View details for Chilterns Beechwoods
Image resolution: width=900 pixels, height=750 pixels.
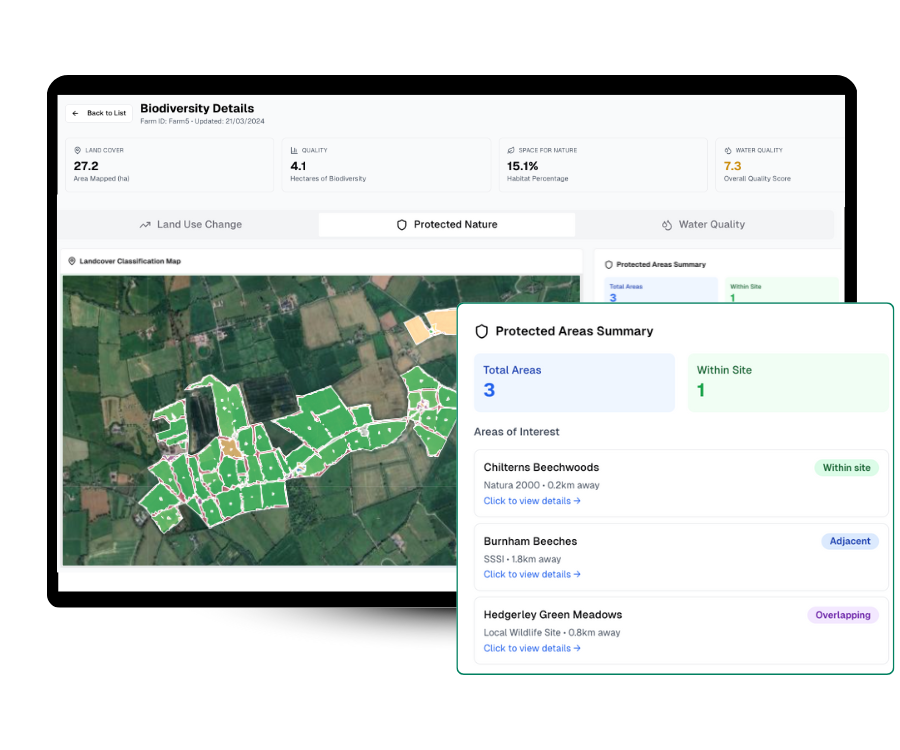coord(532,501)
